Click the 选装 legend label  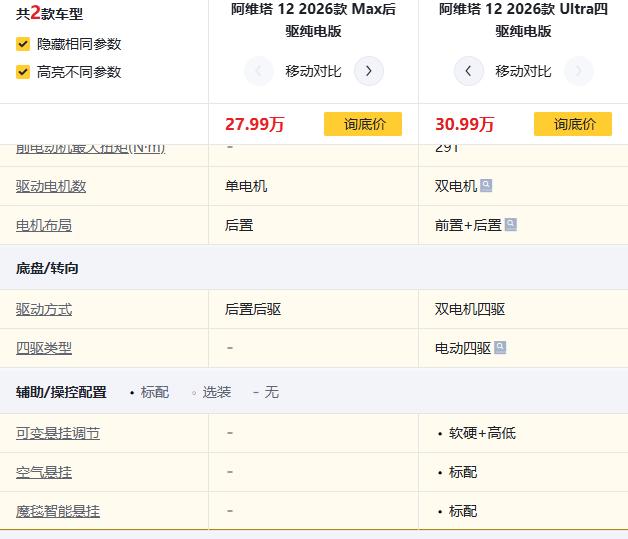(217, 392)
